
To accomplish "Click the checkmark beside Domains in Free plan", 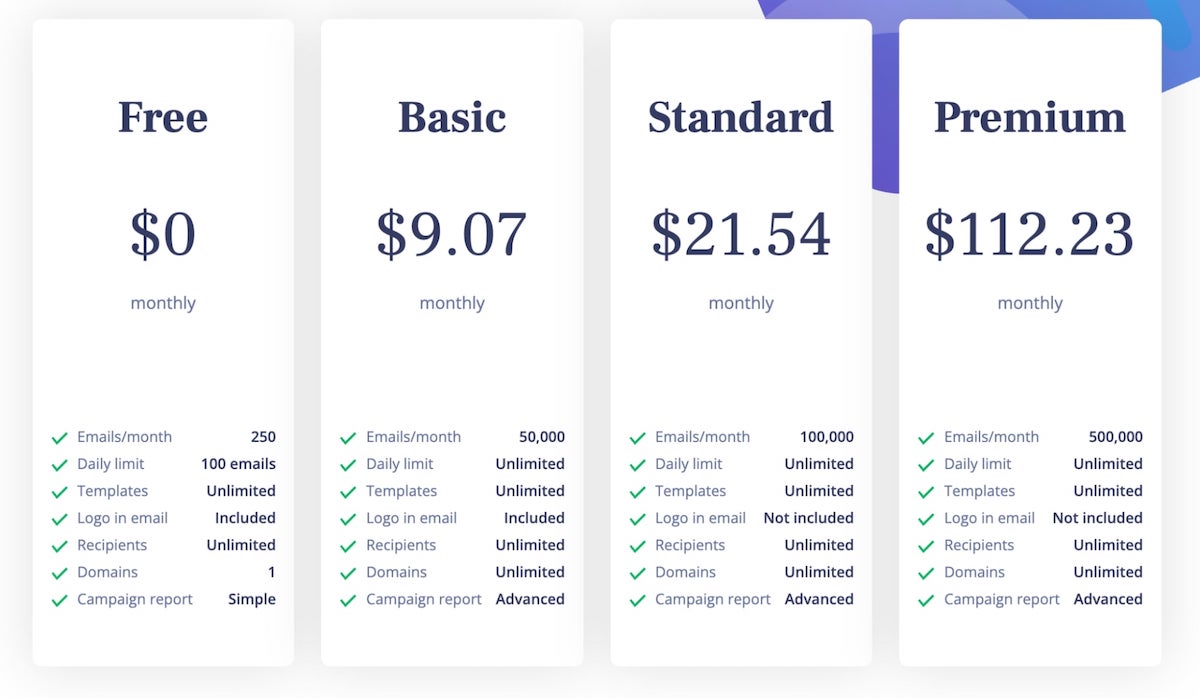I will [x=60, y=573].
